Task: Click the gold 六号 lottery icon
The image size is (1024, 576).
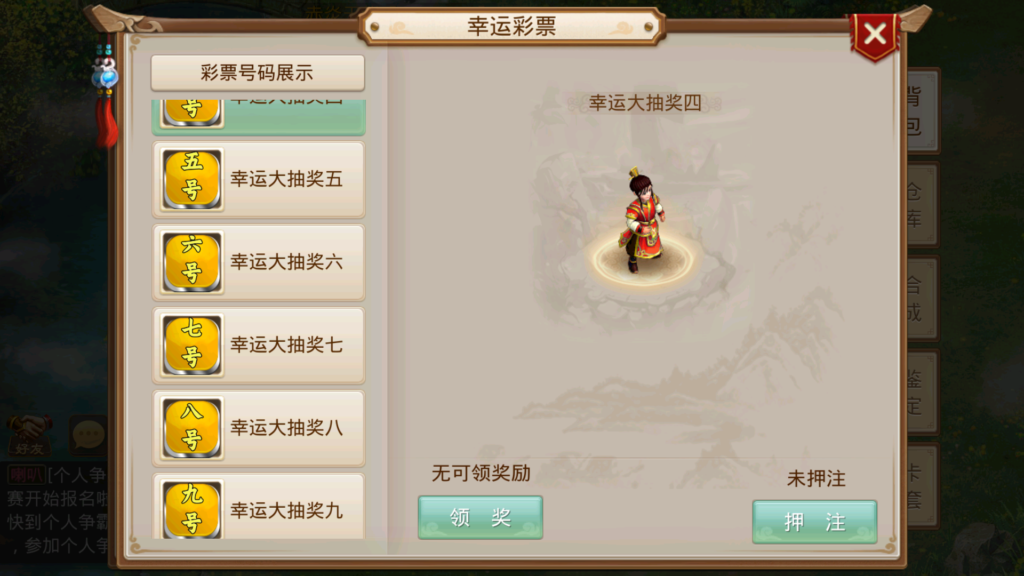Action: 192,262
